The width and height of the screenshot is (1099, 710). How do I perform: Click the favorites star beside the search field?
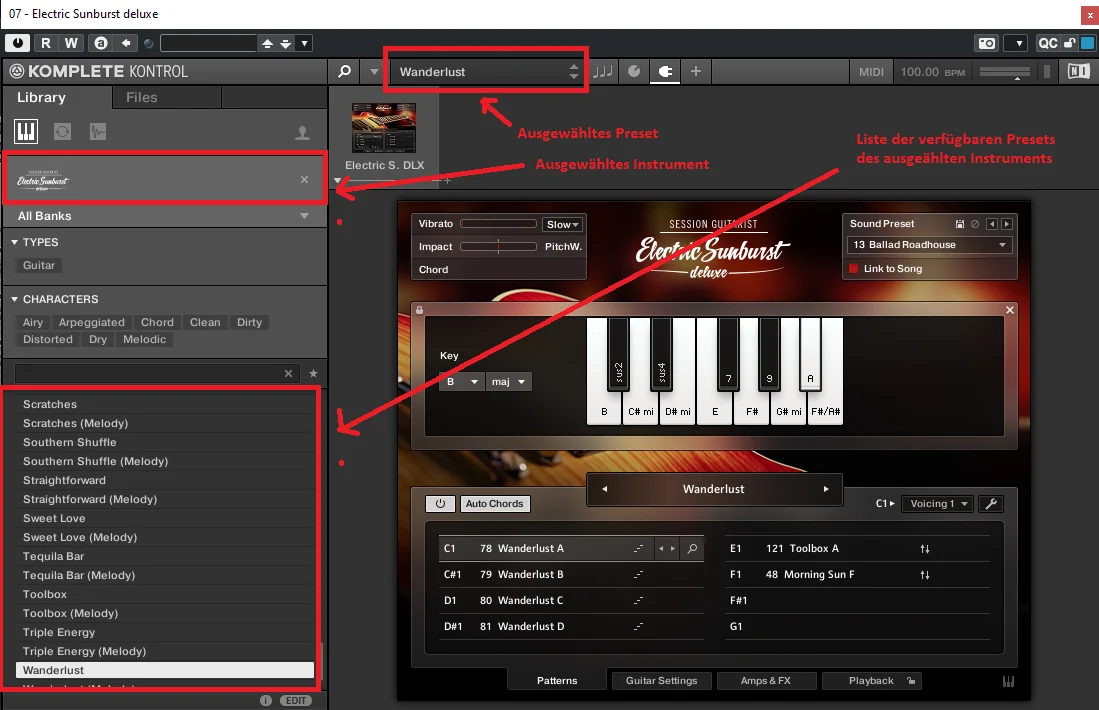tap(313, 374)
